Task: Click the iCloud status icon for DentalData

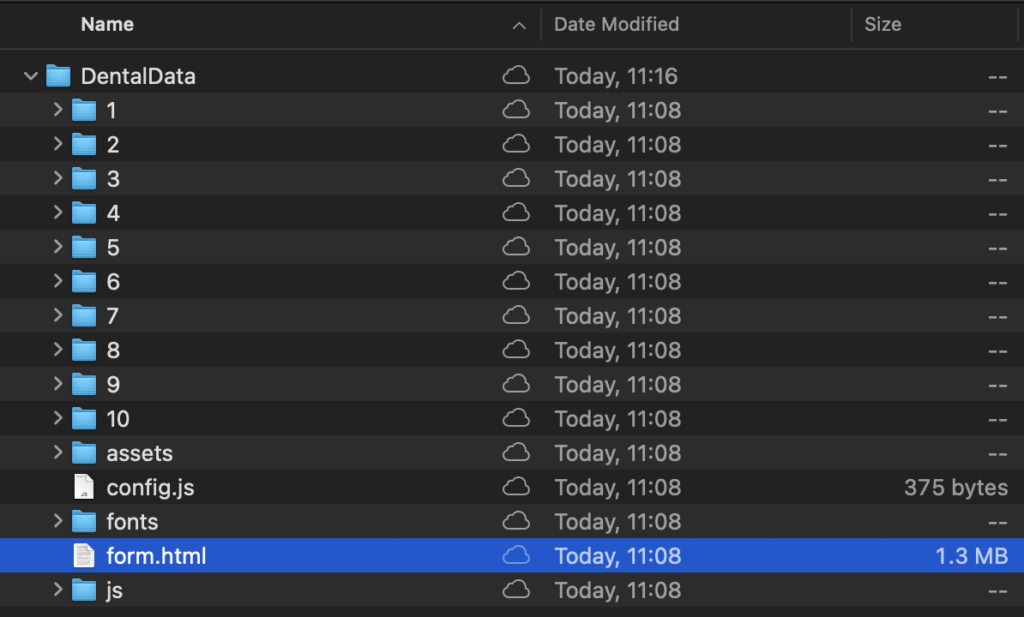Action: click(x=516, y=76)
